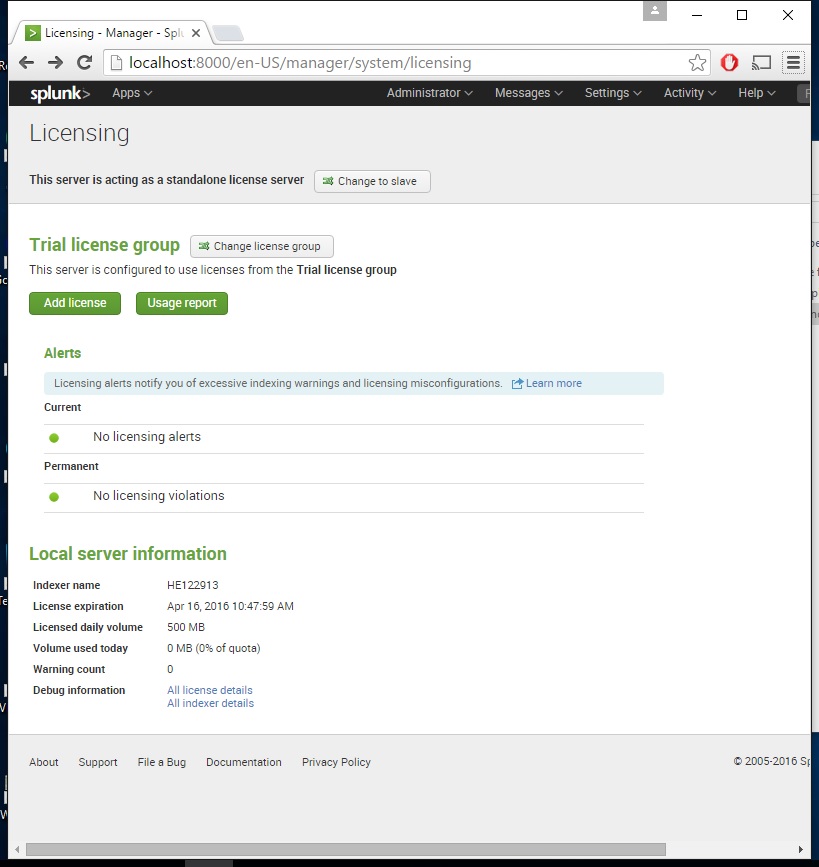Screen dimensions: 819x867
Task: Click the Splunk logo in navigation bar
Action: tap(60, 93)
